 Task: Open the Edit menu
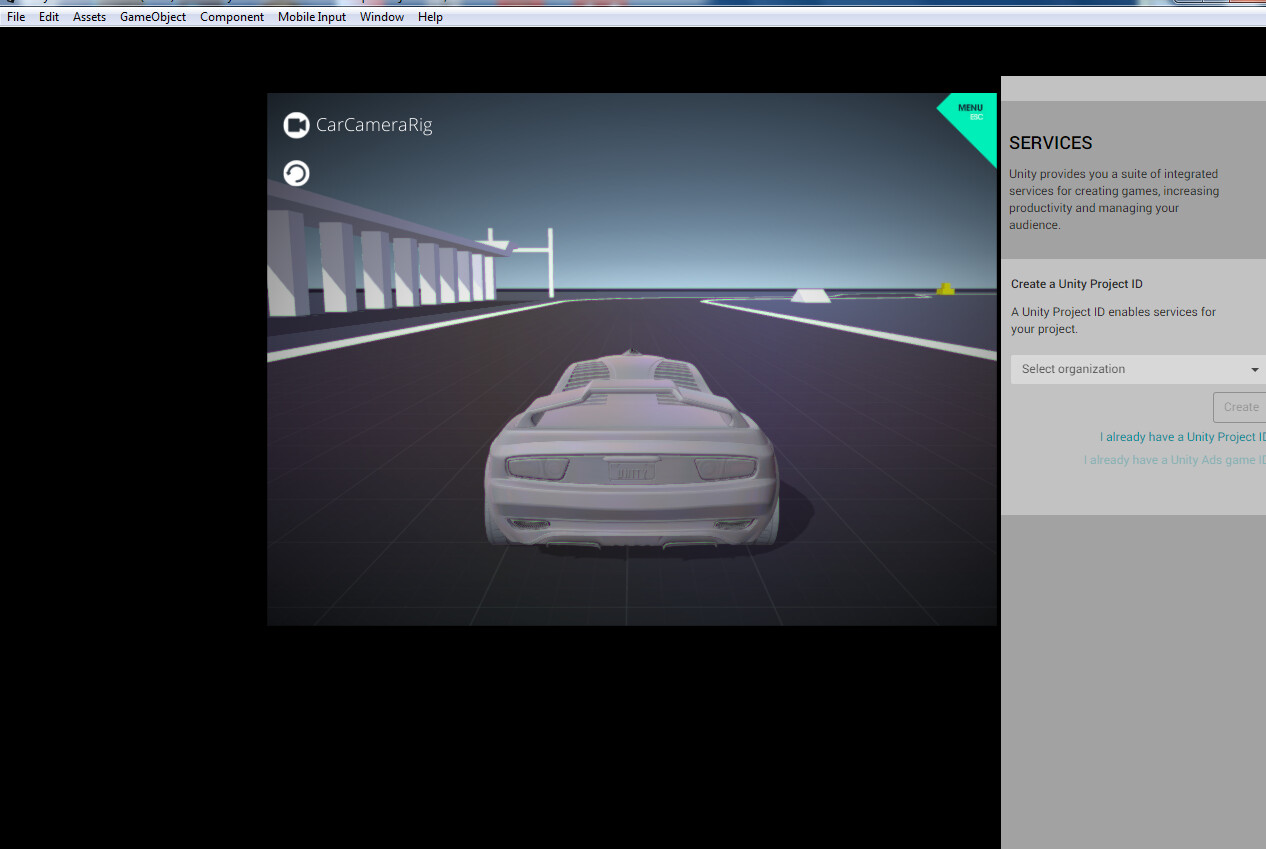point(49,17)
